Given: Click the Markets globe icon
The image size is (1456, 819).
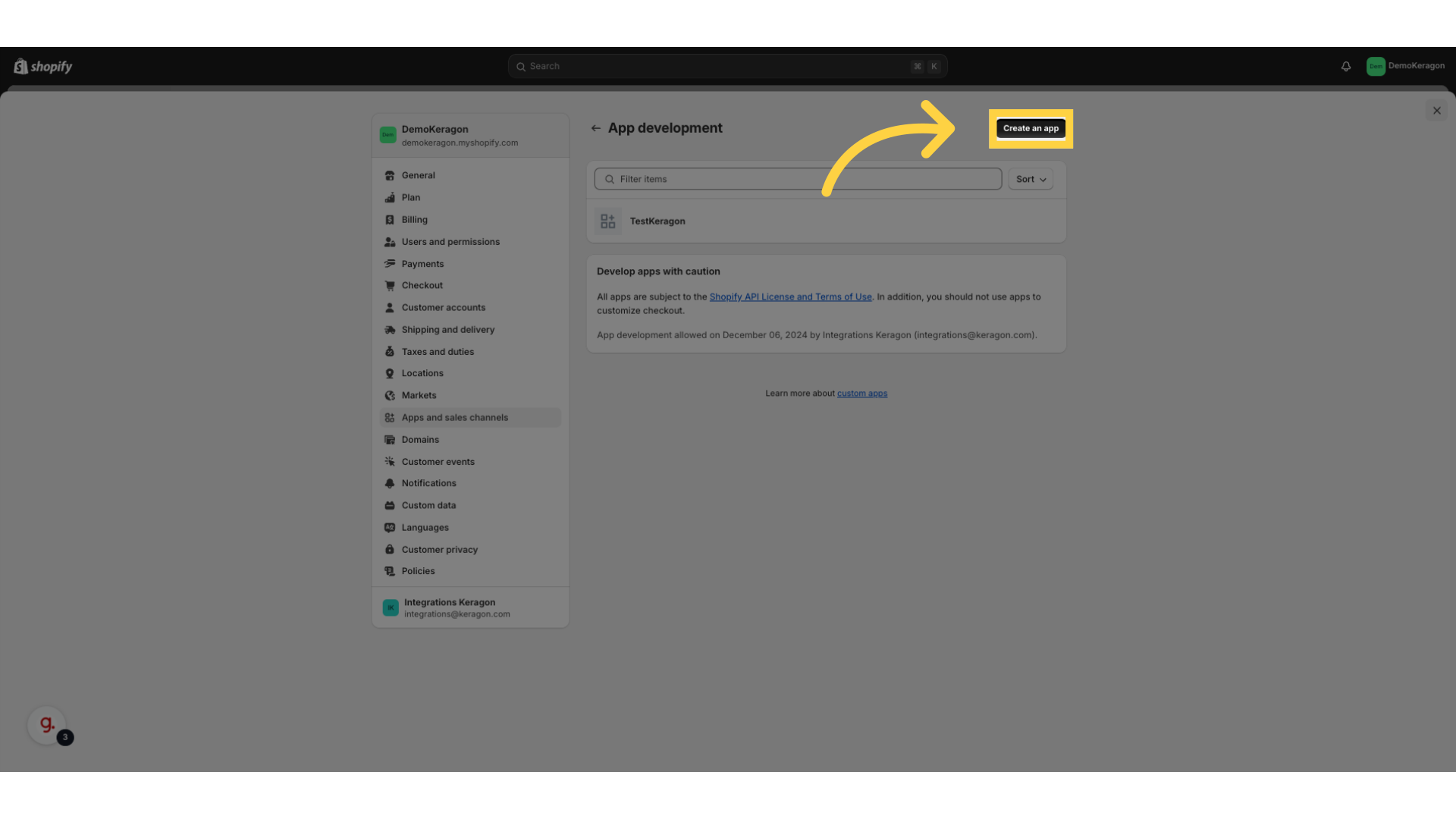Looking at the screenshot, I should tap(390, 396).
